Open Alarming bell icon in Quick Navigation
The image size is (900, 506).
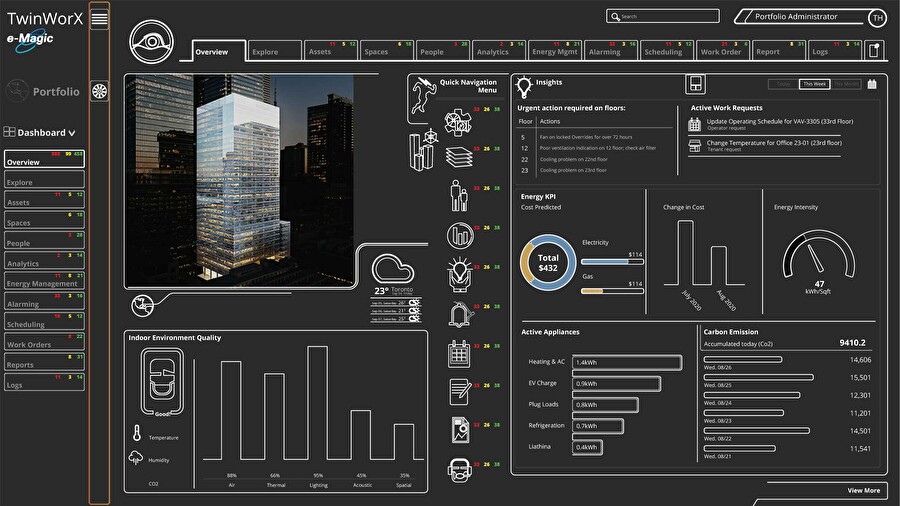[460, 314]
